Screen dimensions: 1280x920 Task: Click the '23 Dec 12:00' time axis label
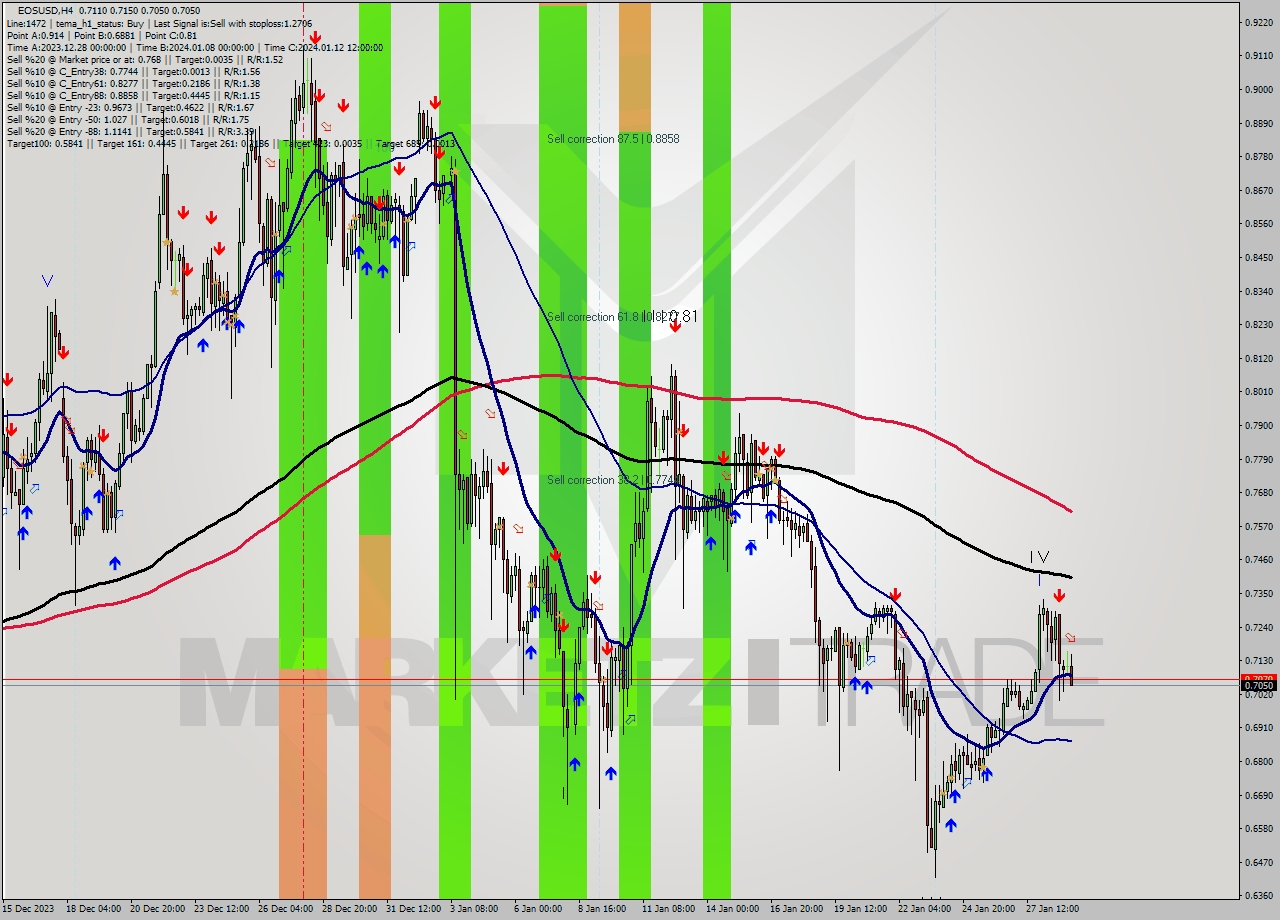click(221, 909)
